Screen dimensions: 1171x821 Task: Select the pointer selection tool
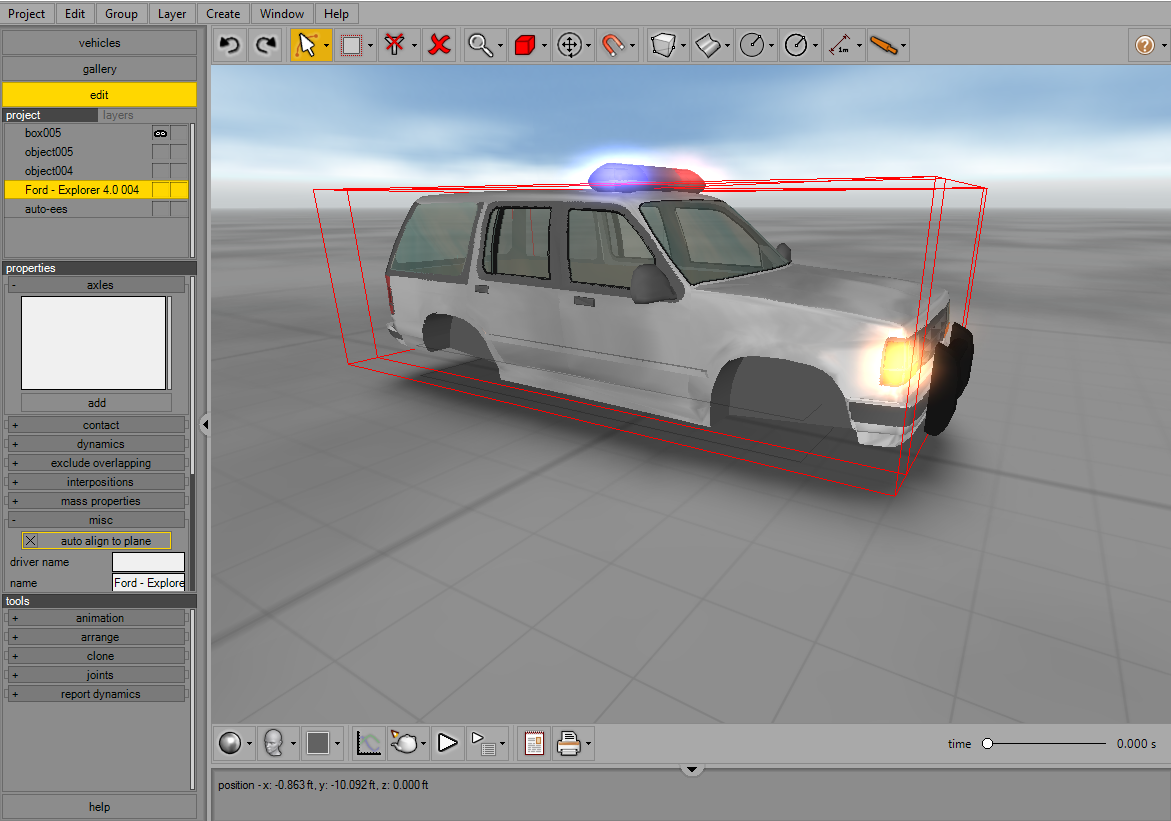tap(306, 46)
